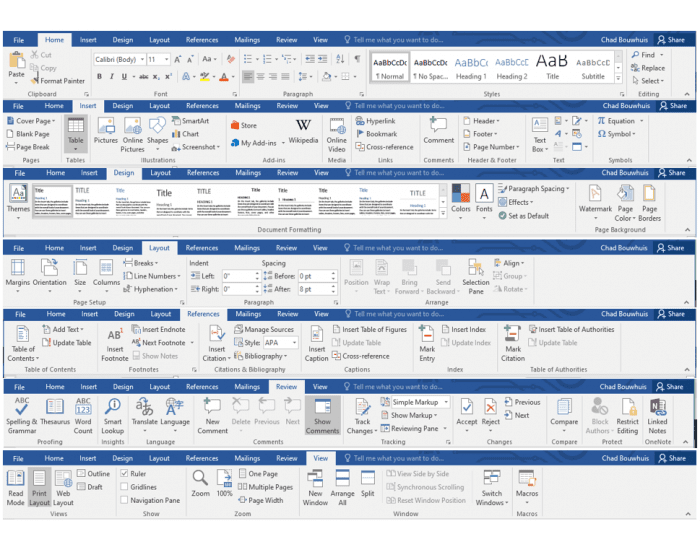Add a Watermark to the page

[x=595, y=202]
